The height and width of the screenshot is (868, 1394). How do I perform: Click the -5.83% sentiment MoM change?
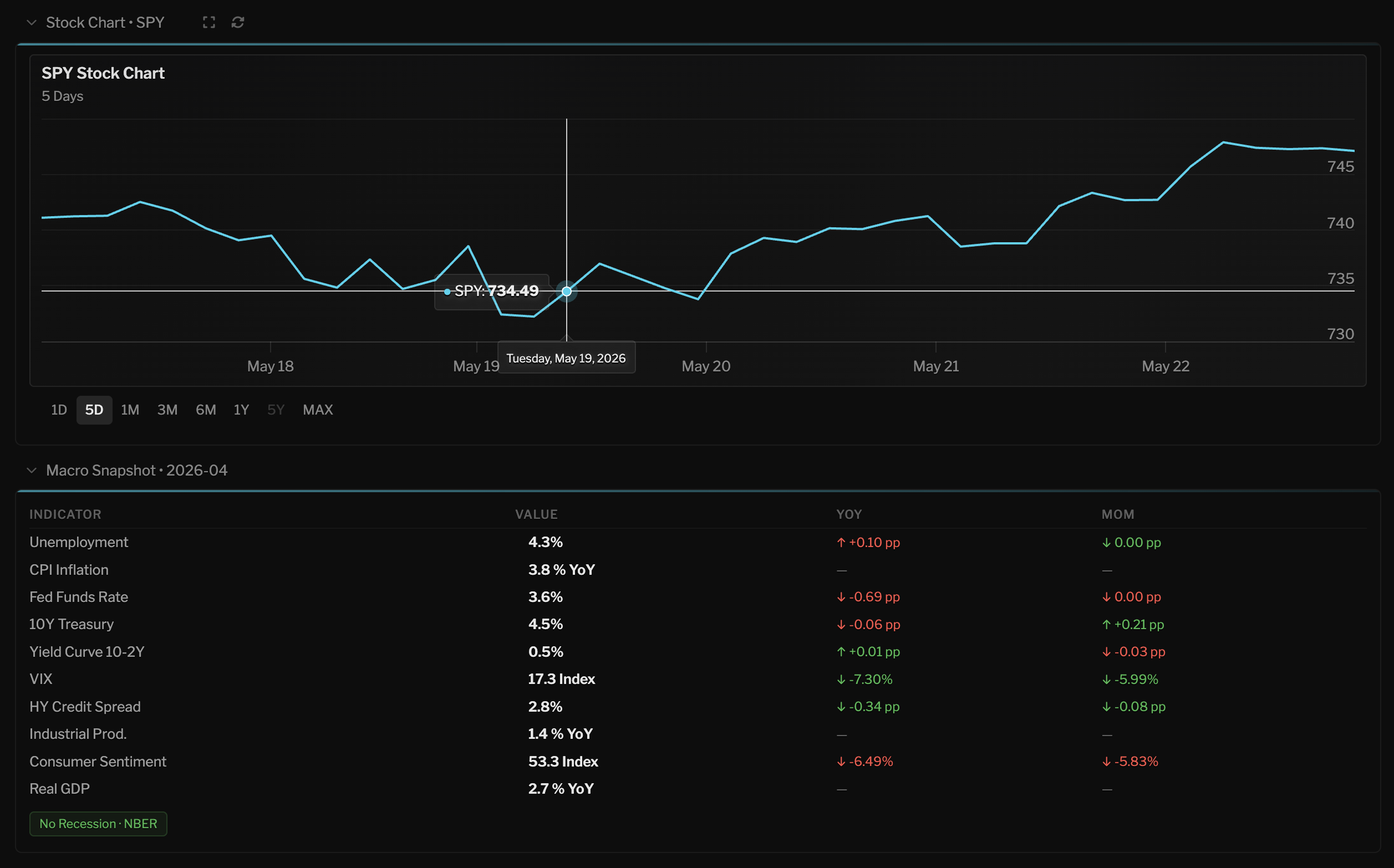pos(1130,761)
